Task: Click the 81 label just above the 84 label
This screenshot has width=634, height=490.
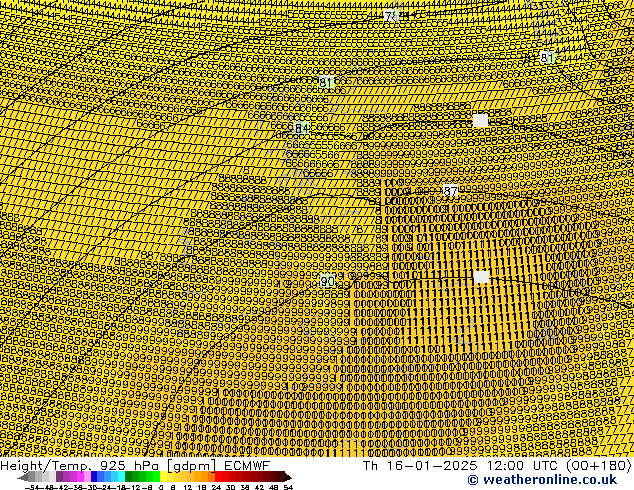Action: [x=326, y=82]
